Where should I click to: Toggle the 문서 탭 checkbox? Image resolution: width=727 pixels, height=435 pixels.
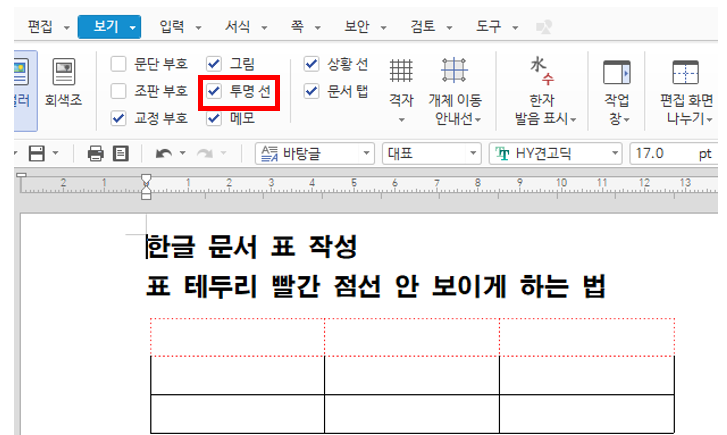tap(311, 91)
